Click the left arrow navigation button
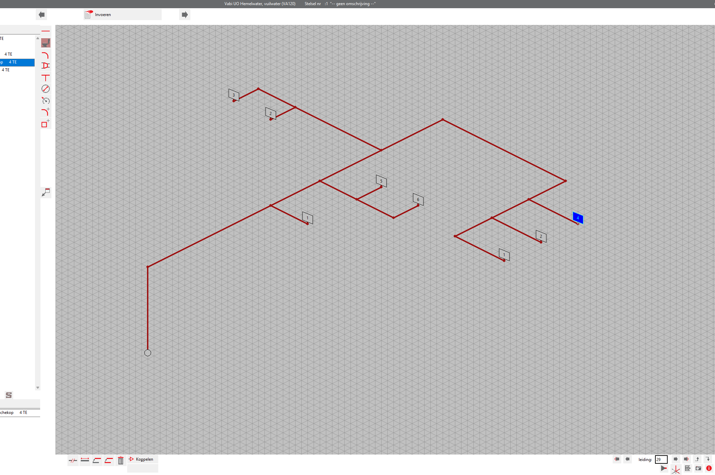715x475 pixels. click(x=41, y=15)
